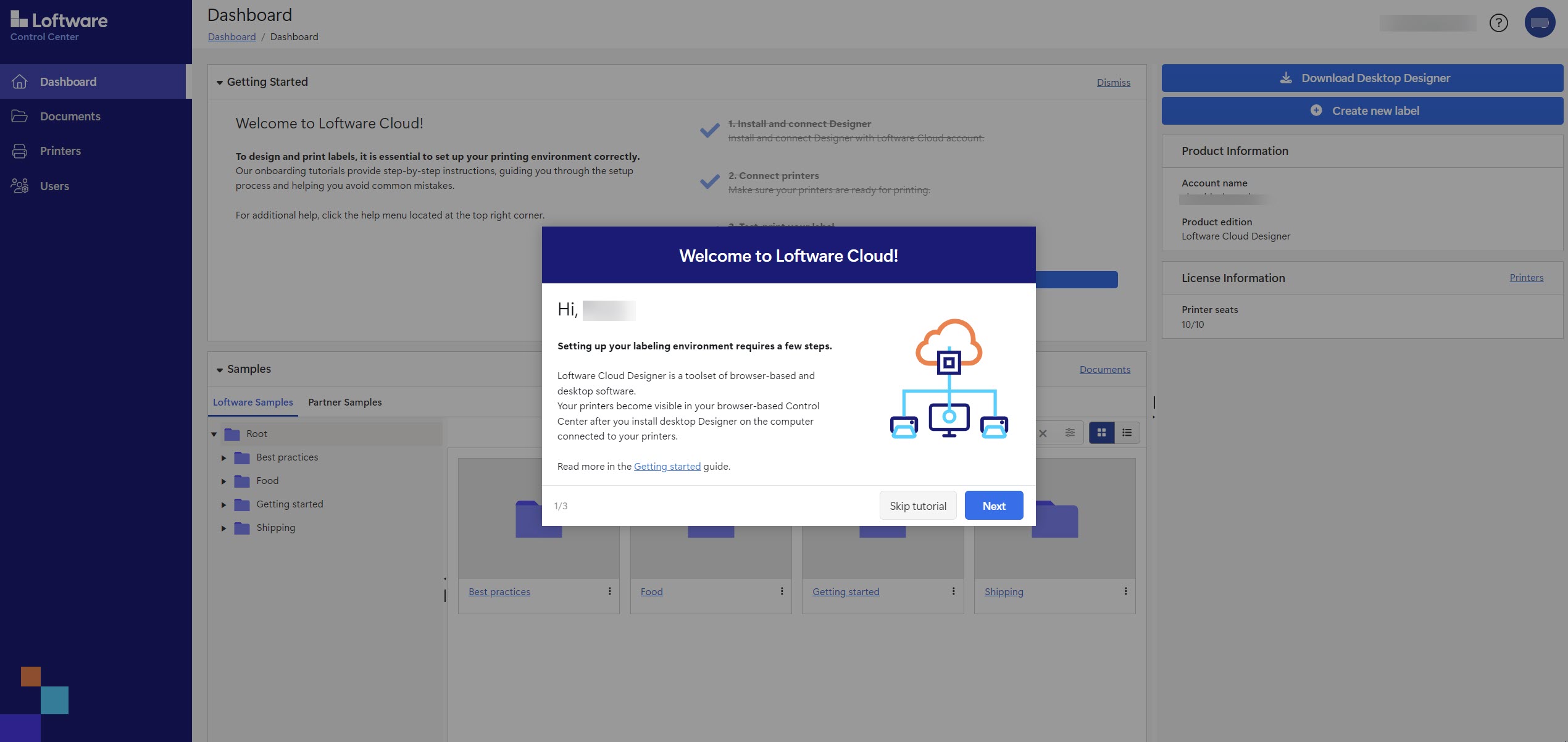Collapse the Root tree node
Viewport: 1568px width, 742px height.
click(x=214, y=435)
